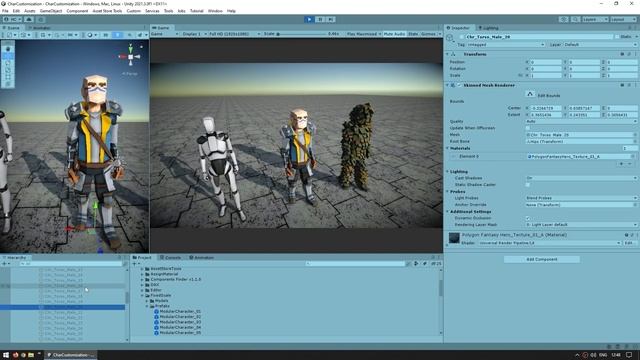Screen dimensions: 640x360
Task: Open the Layers dropdown
Action: coord(595,19)
